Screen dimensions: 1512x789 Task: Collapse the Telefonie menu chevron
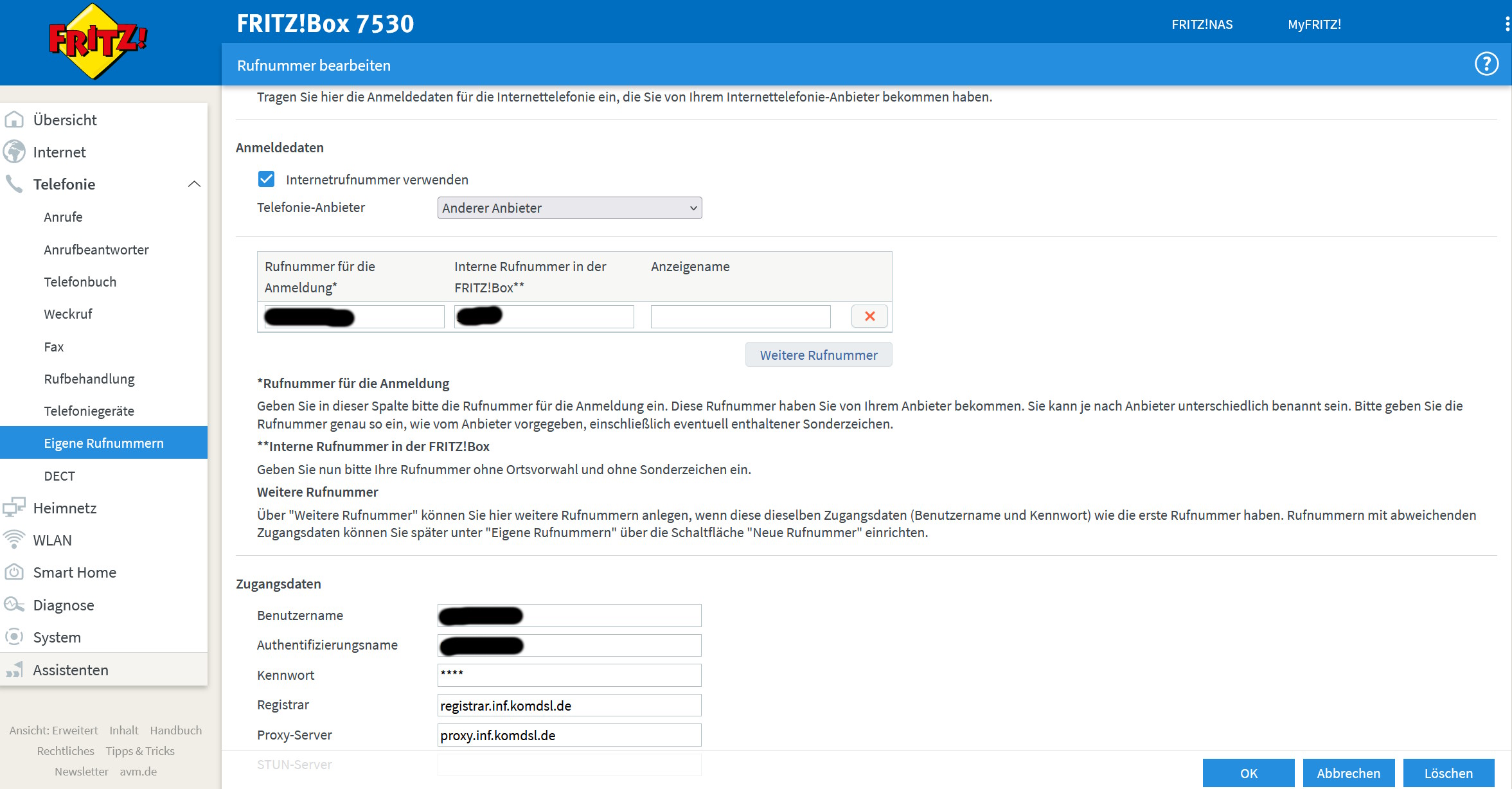(x=194, y=184)
